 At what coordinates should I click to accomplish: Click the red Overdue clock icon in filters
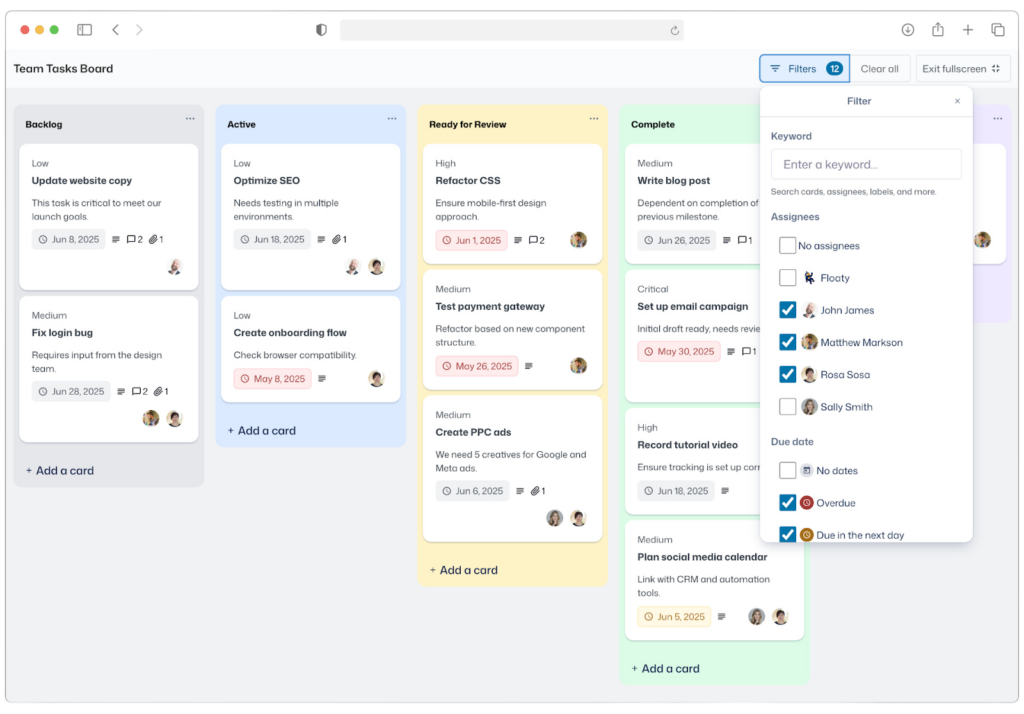pos(806,502)
